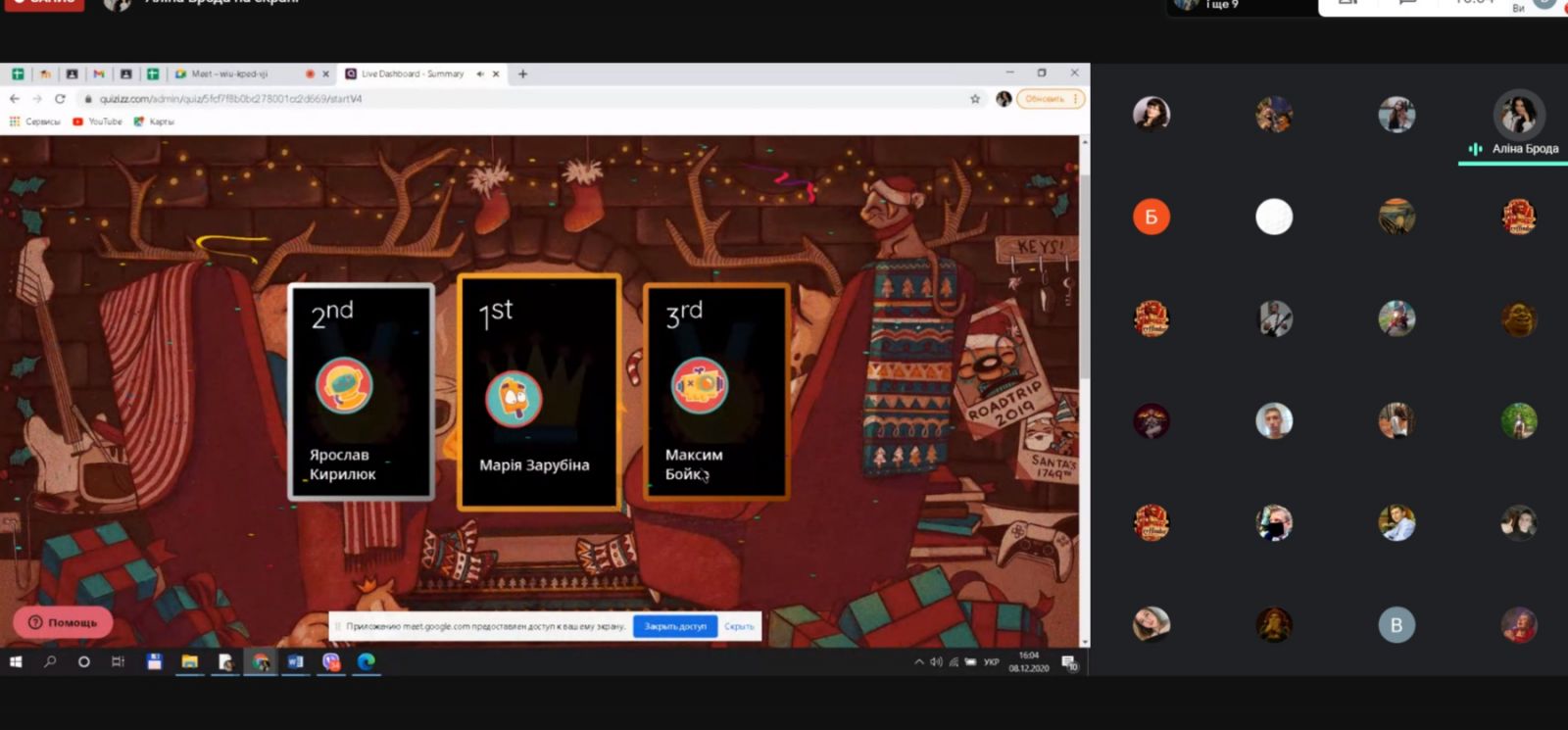1568x730 pixels.
Task: Click Скрыть to hide sharing bar
Action: tap(739, 626)
